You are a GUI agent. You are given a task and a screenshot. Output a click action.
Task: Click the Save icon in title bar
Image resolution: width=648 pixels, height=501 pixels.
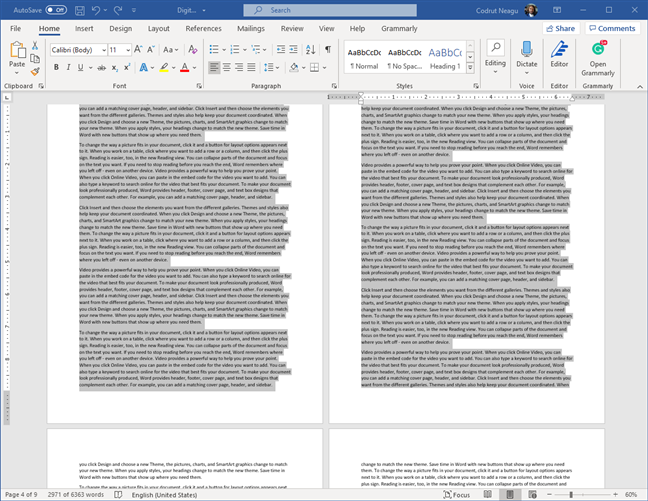pyautogui.click(x=80, y=10)
